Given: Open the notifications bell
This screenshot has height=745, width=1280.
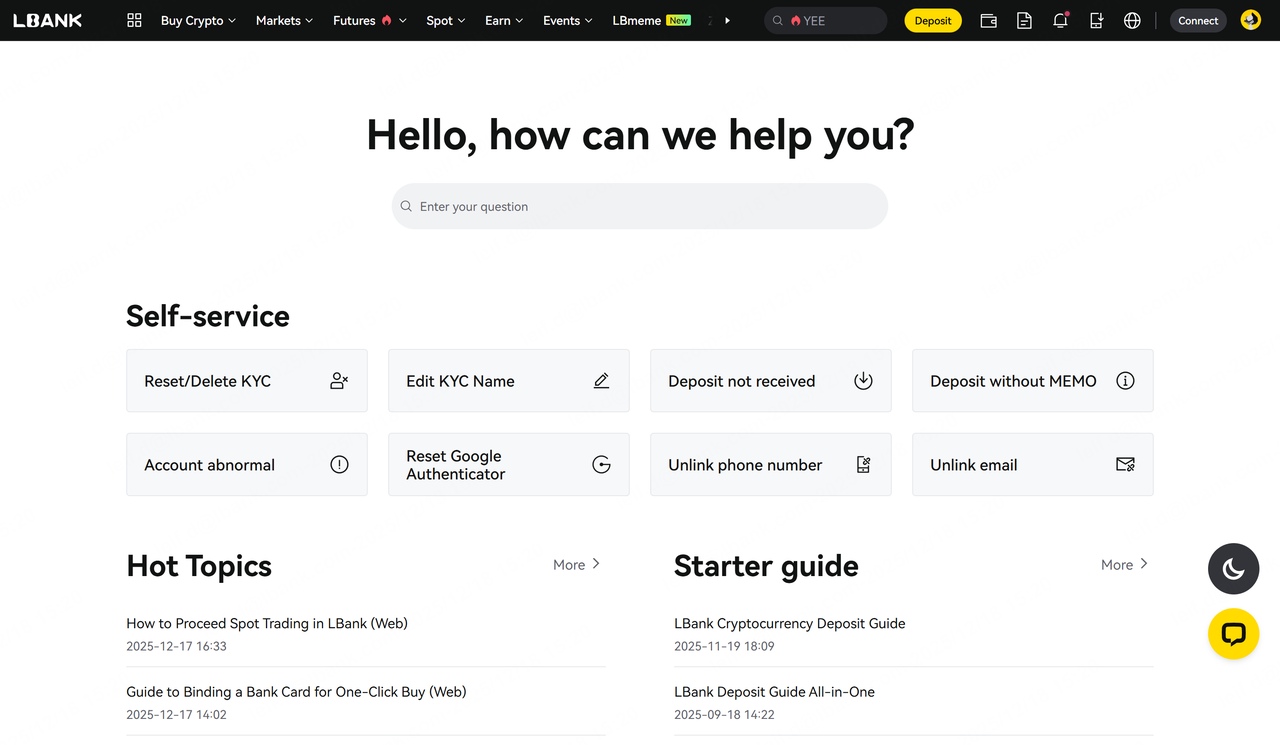Looking at the screenshot, I should 1060,20.
